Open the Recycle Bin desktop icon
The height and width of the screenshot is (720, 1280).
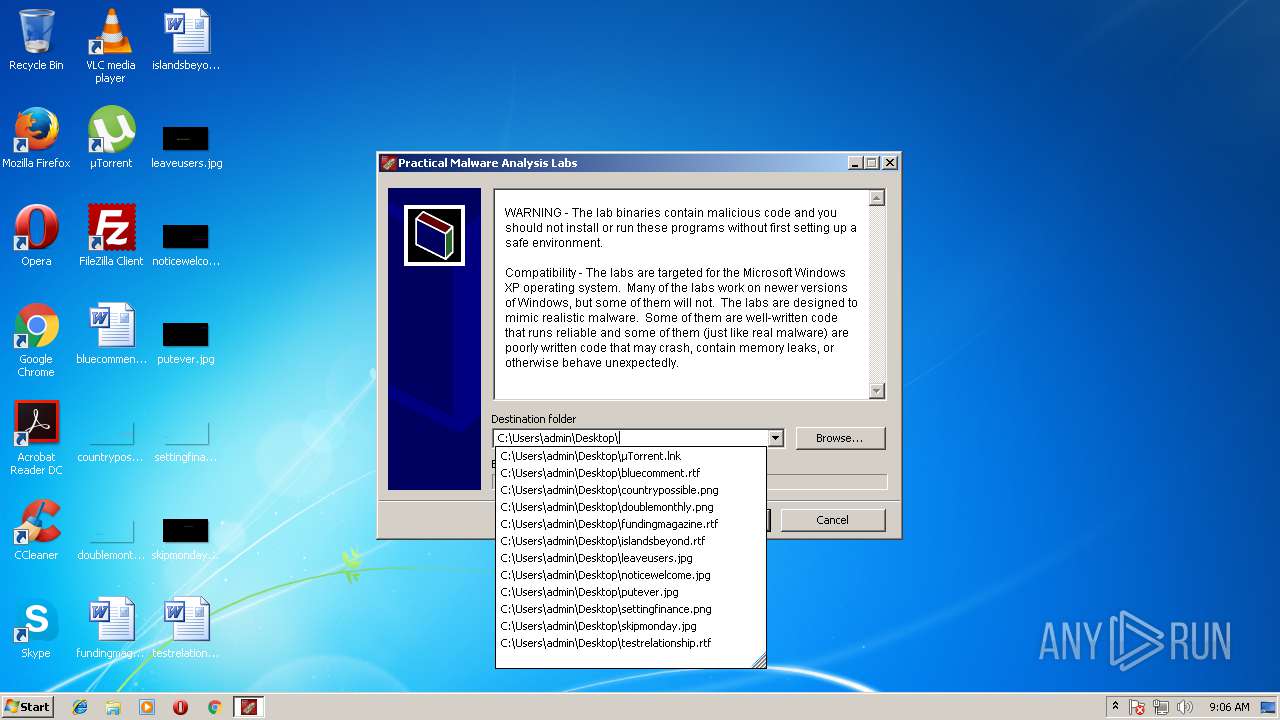click(x=36, y=40)
